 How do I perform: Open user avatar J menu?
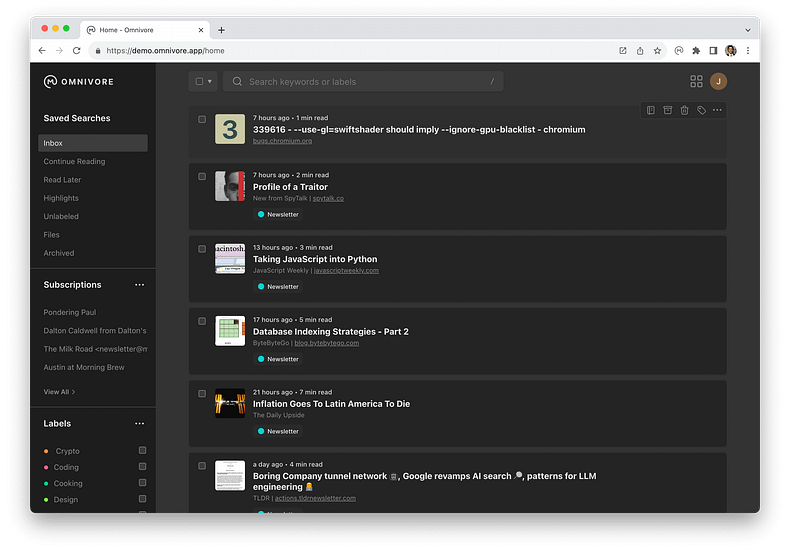[718, 82]
